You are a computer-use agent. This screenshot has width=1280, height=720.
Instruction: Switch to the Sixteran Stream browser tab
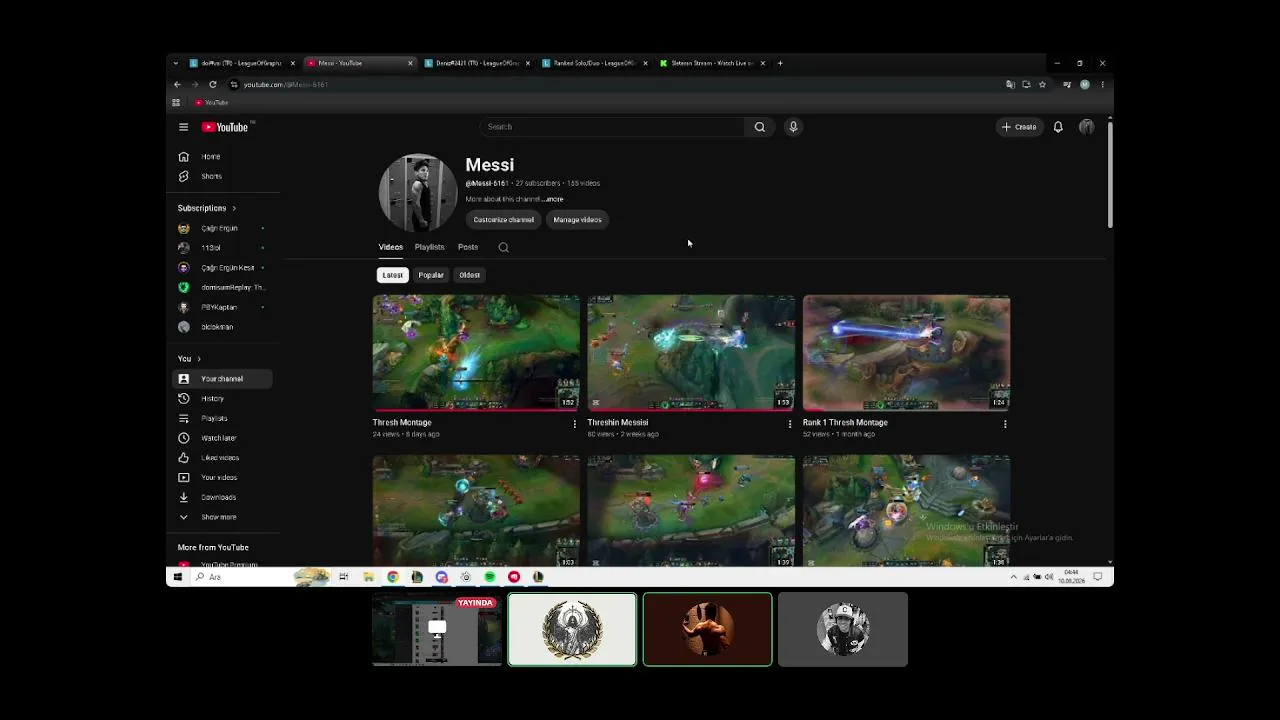pyautogui.click(x=711, y=63)
